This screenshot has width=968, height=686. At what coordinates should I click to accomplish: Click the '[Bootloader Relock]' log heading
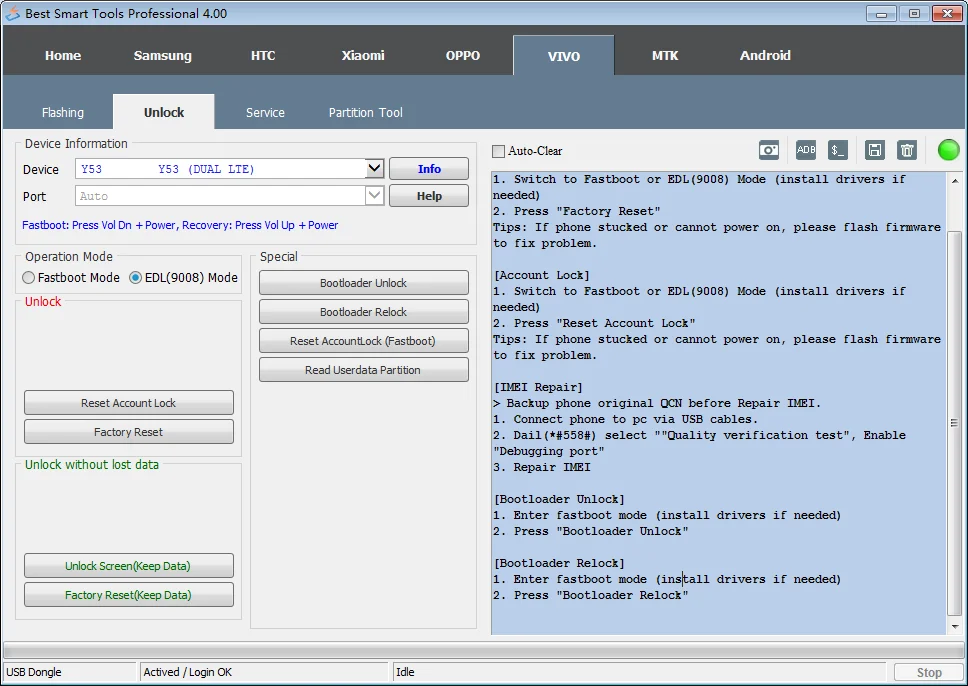pyautogui.click(x=559, y=563)
